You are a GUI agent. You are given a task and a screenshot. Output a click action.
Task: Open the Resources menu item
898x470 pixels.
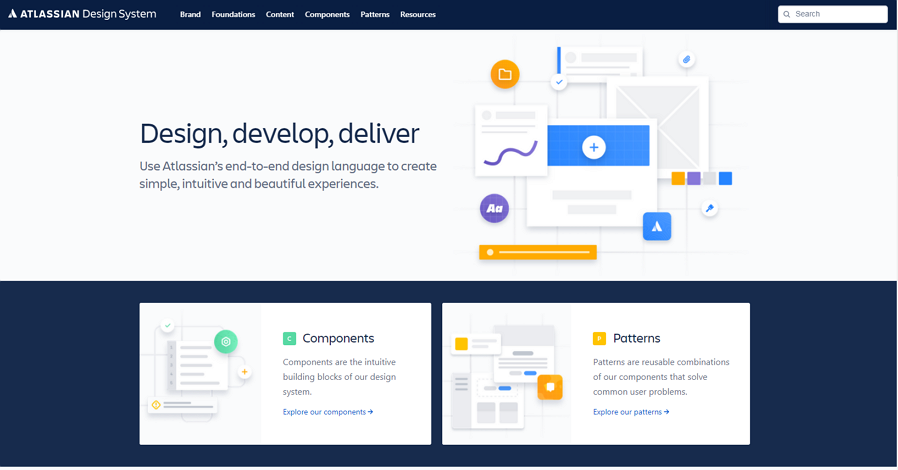coord(418,14)
